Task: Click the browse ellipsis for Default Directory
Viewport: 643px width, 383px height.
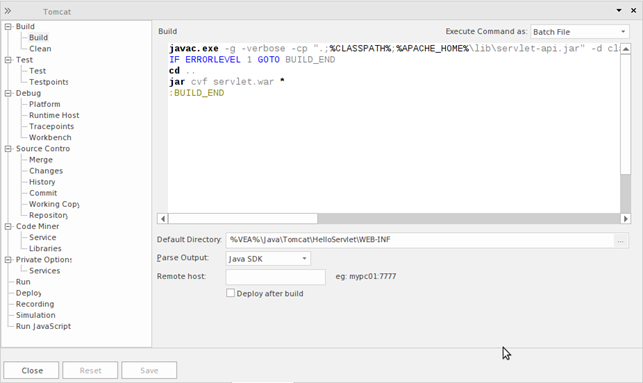Action: pyautogui.click(x=620, y=241)
